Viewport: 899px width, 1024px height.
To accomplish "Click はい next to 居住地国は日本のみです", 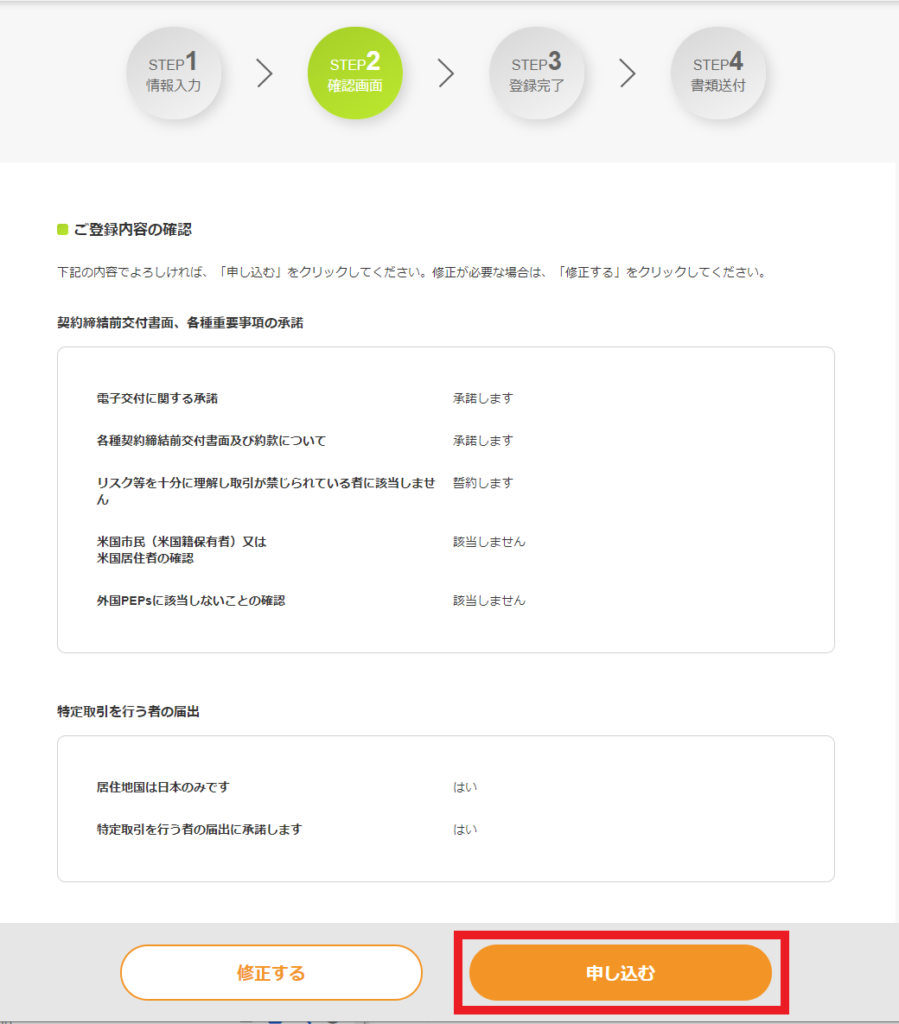I will coord(465,788).
